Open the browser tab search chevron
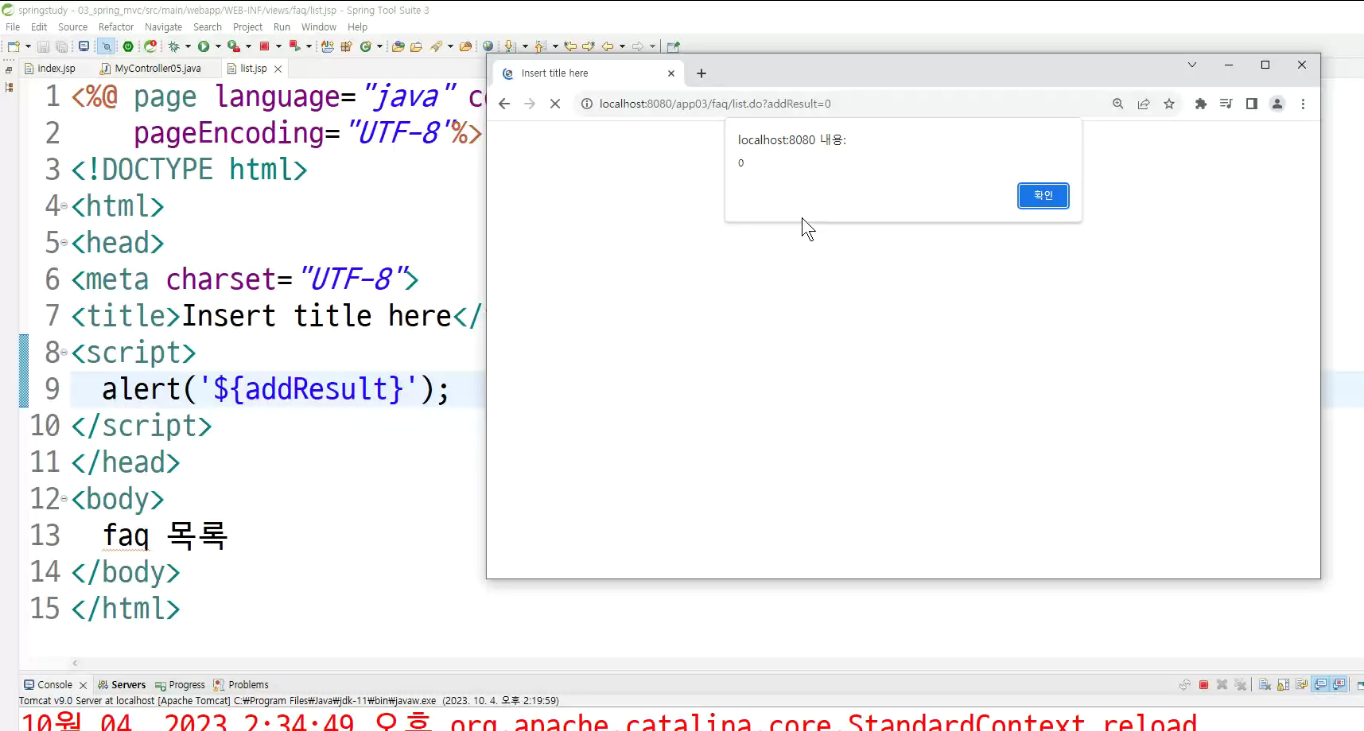Viewport: 1364px width, 731px height. [1192, 65]
